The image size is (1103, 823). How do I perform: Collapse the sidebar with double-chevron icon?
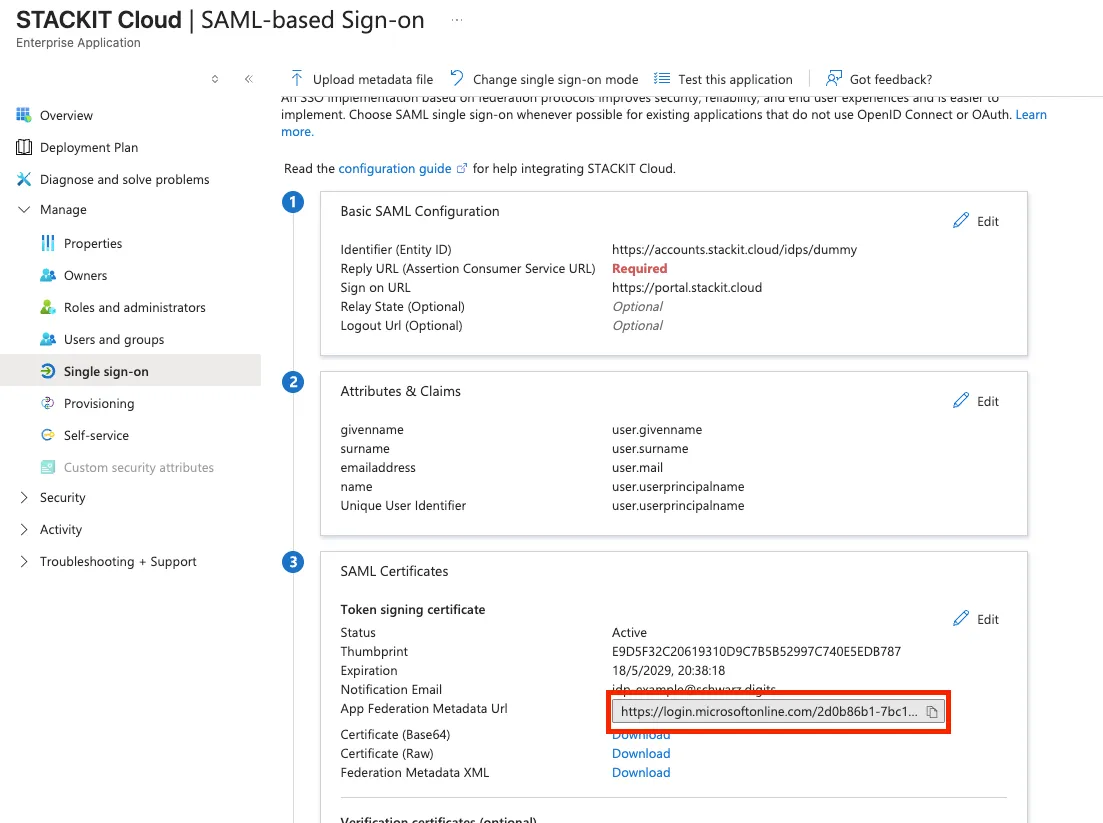(x=249, y=79)
